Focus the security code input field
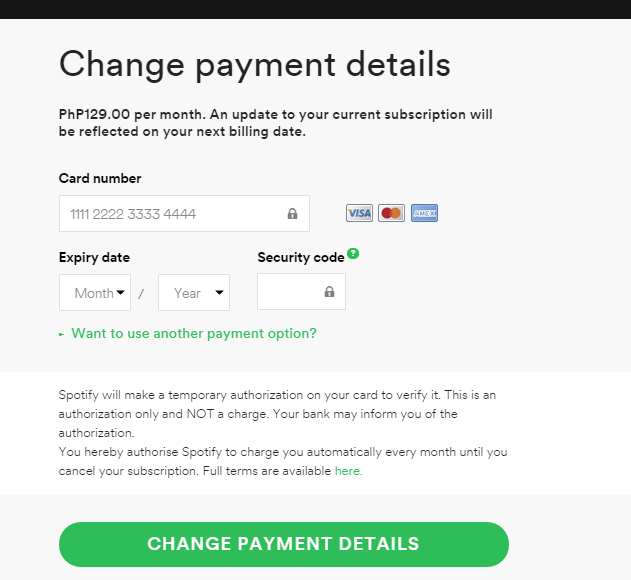This screenshot has height=580, width=631. (301, 292)
